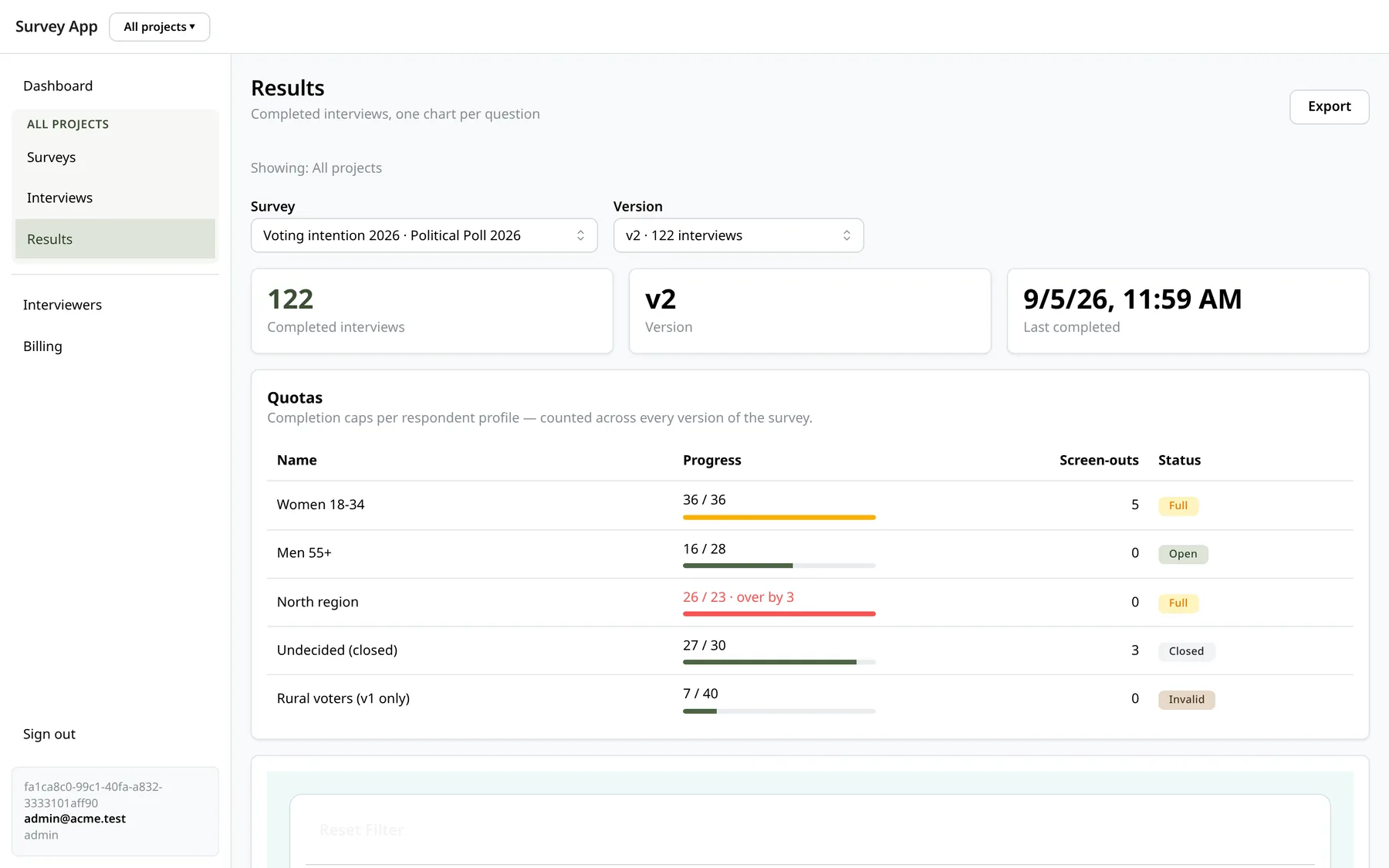Open Interviews in the sidebar
The image size is (1389, 868).
click(115, 198)
